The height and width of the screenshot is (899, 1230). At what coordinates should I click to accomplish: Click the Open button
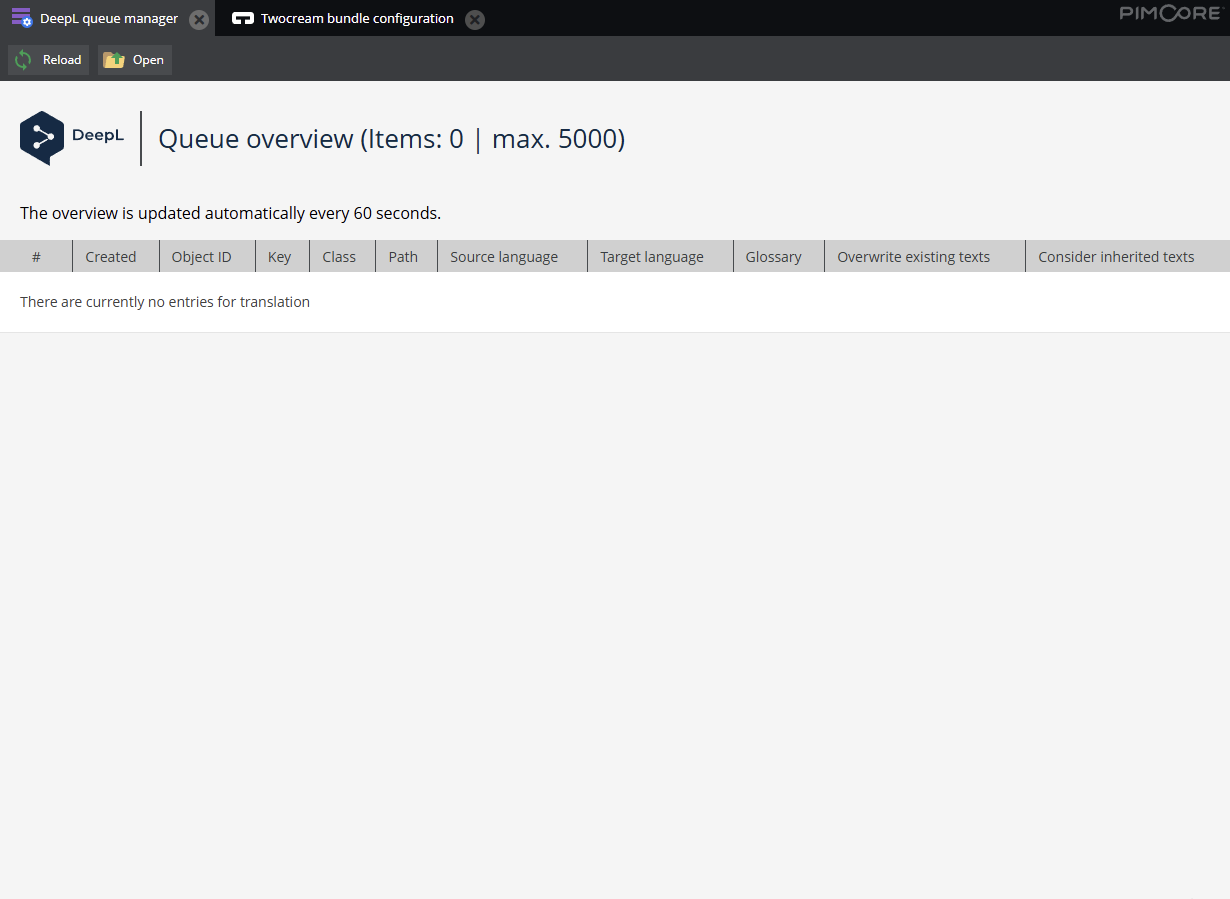[x=135, y=60]
